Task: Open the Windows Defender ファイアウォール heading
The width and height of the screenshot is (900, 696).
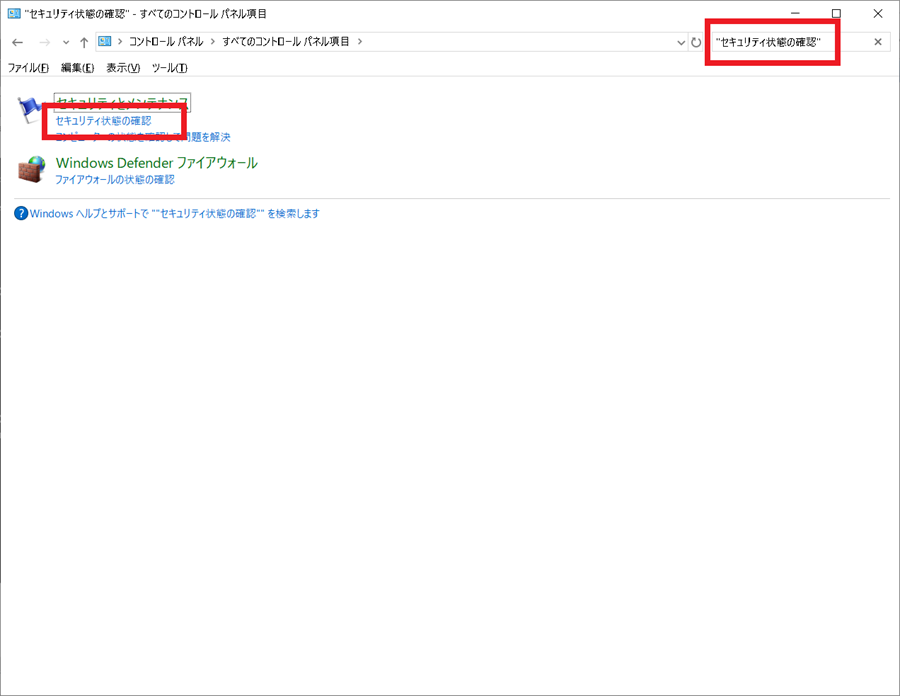Action: coord(156,162)
